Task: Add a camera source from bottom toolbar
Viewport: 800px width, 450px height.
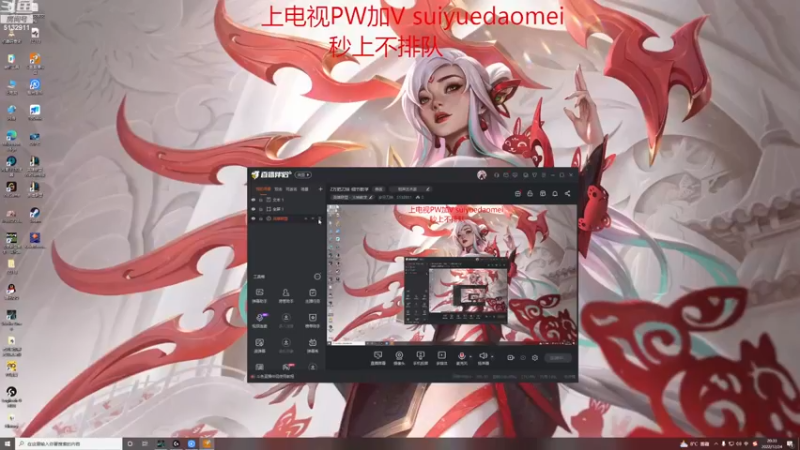Action: (x=399, y=358)
